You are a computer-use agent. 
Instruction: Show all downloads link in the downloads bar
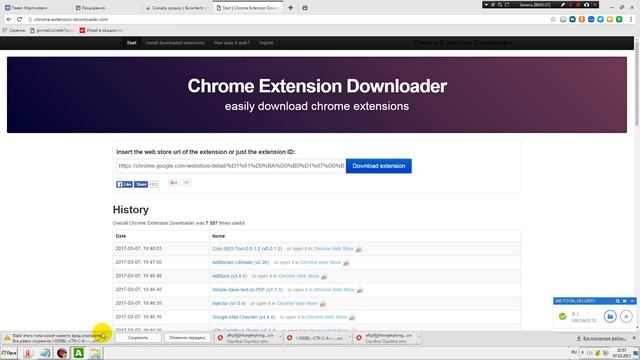[x=601, y=338]
